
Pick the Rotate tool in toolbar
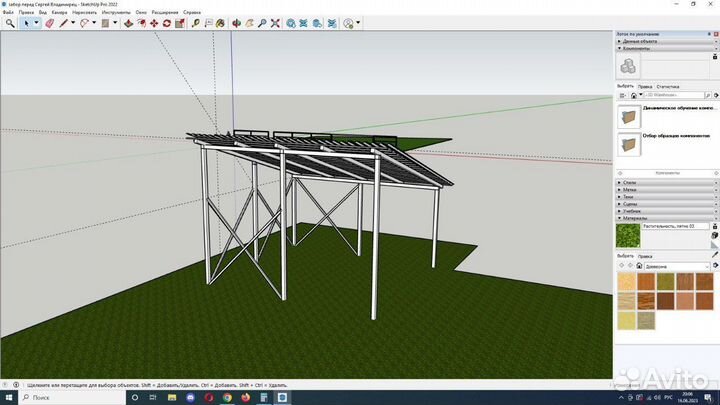167,23
